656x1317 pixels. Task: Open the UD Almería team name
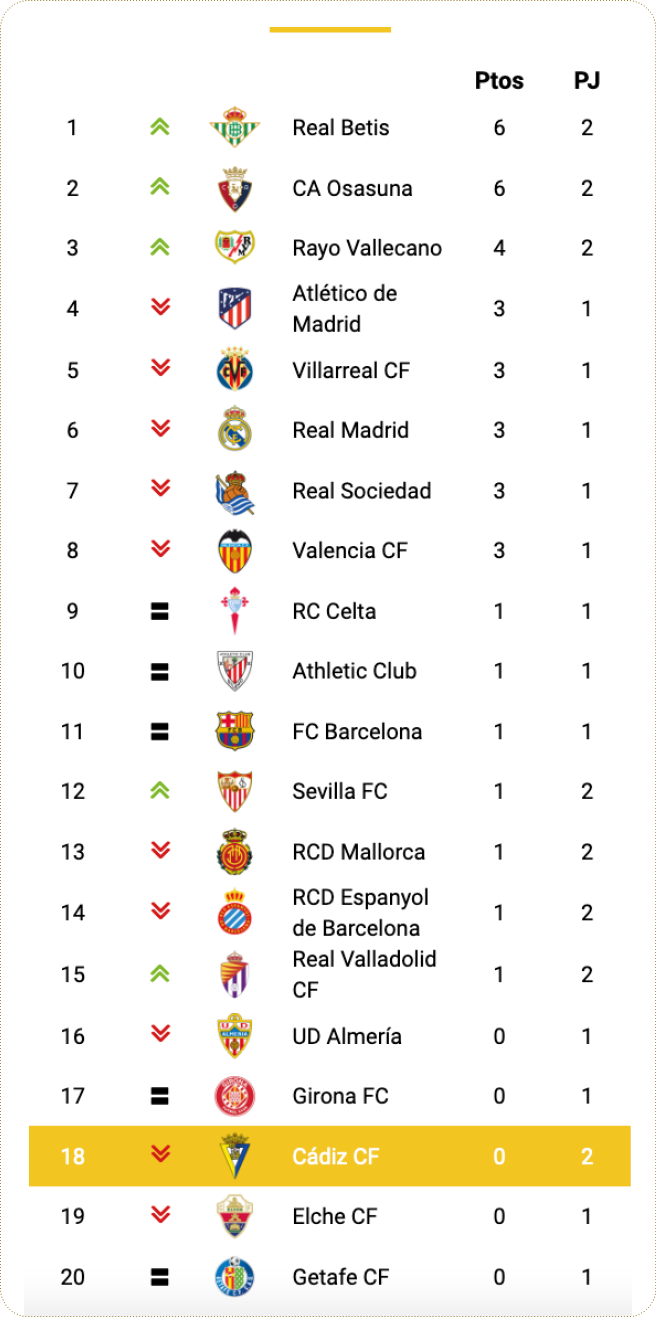(347, 1036)
